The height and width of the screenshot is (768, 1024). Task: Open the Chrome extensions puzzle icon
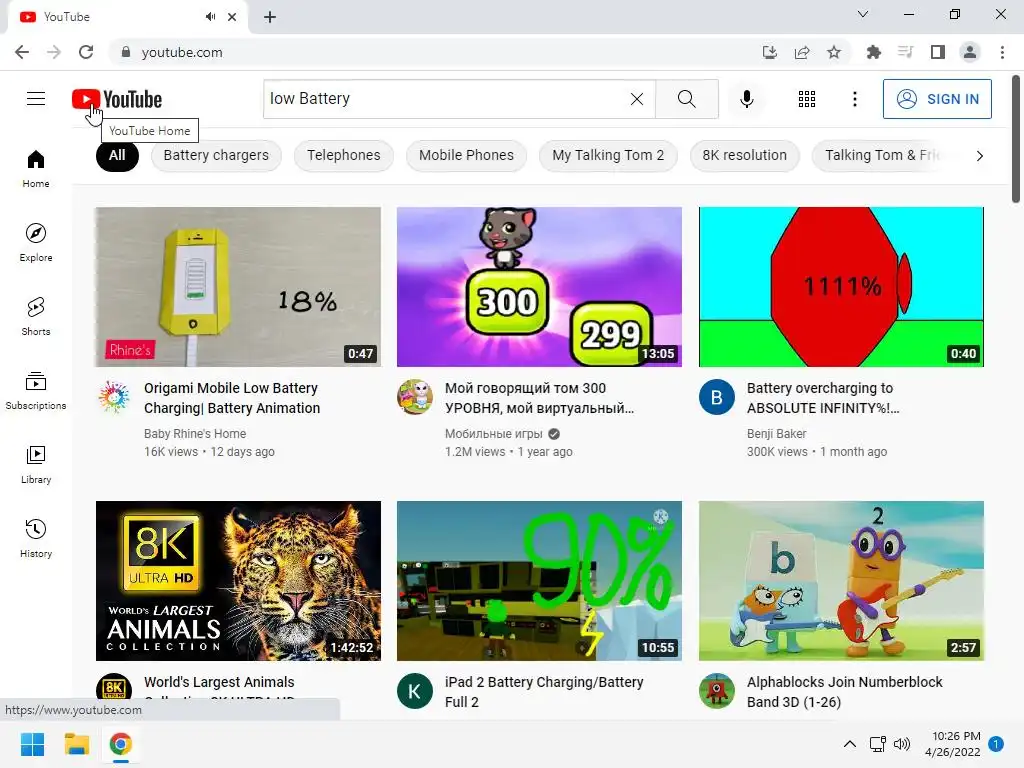(873, 52)
